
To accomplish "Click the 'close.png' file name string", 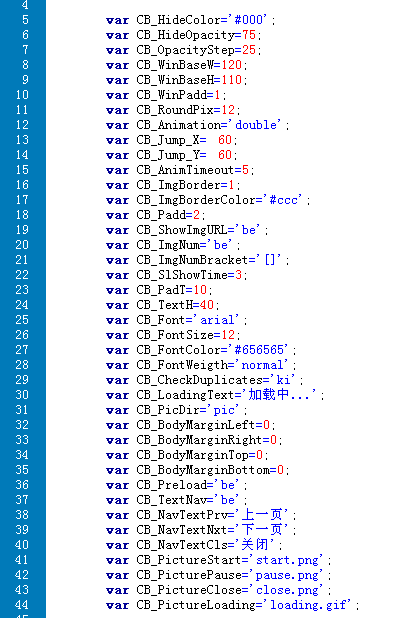I will (x=287, y=590).
